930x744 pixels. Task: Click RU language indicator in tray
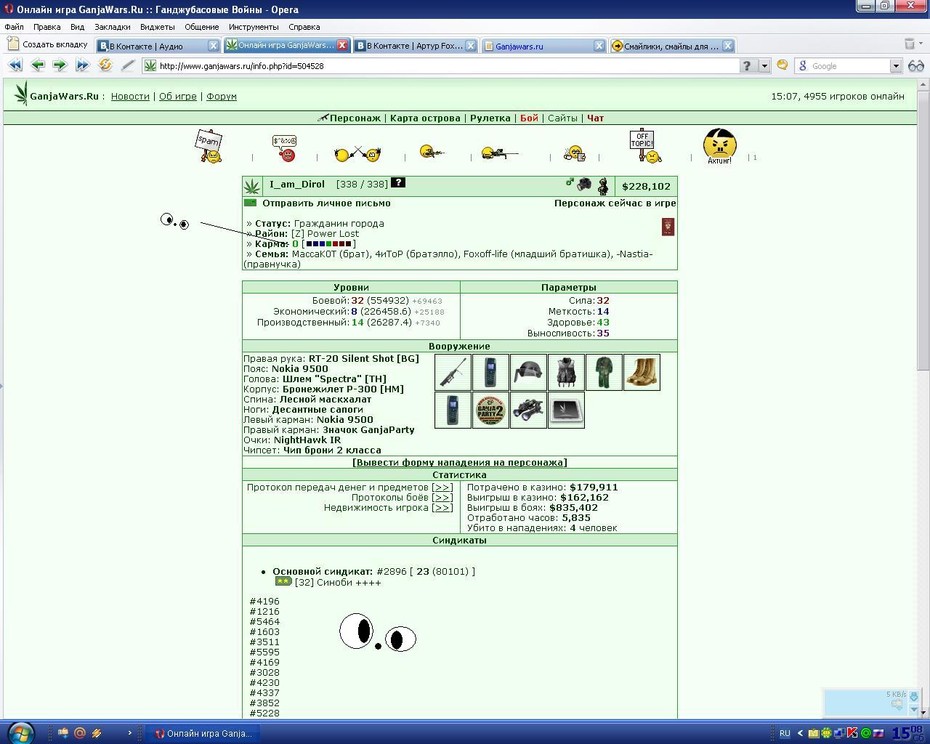(785, 733)
